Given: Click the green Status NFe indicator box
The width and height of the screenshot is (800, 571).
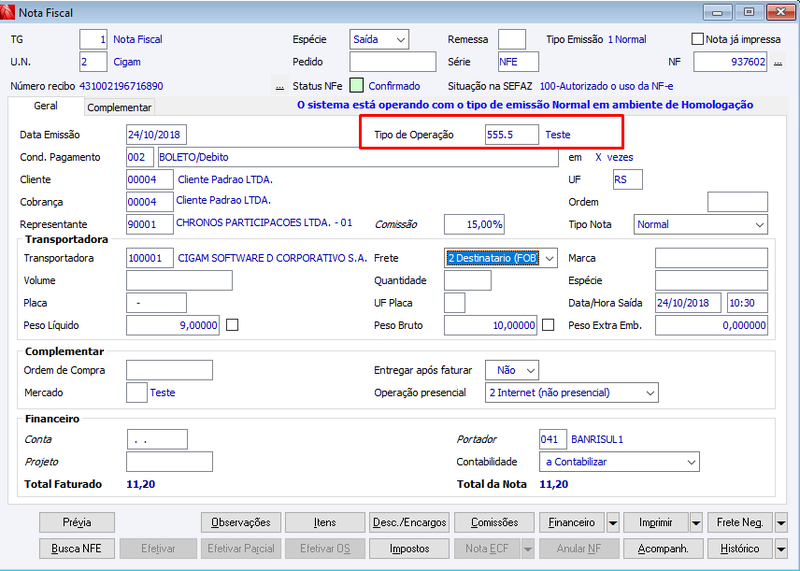Looking at the screenshot, I should (x=357, y=86).
